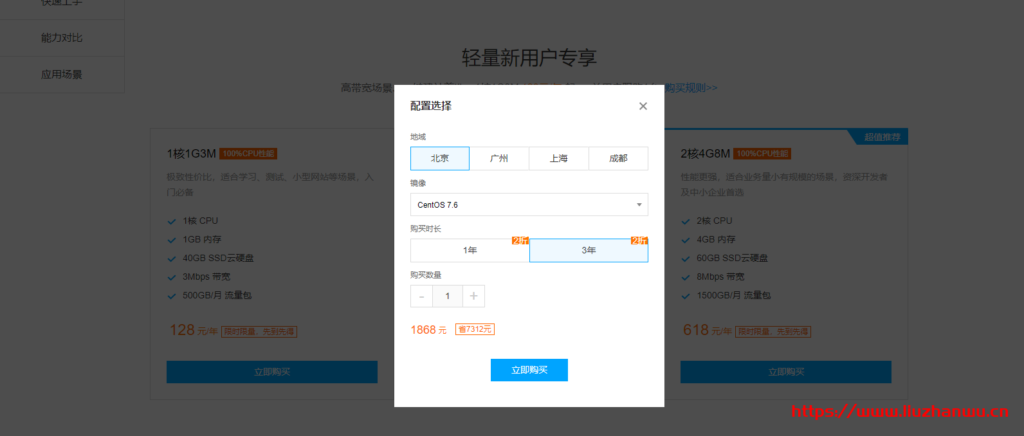Close the 配置选择 dialog
This screenshot has height=436, width=1024.
point(643,106)
